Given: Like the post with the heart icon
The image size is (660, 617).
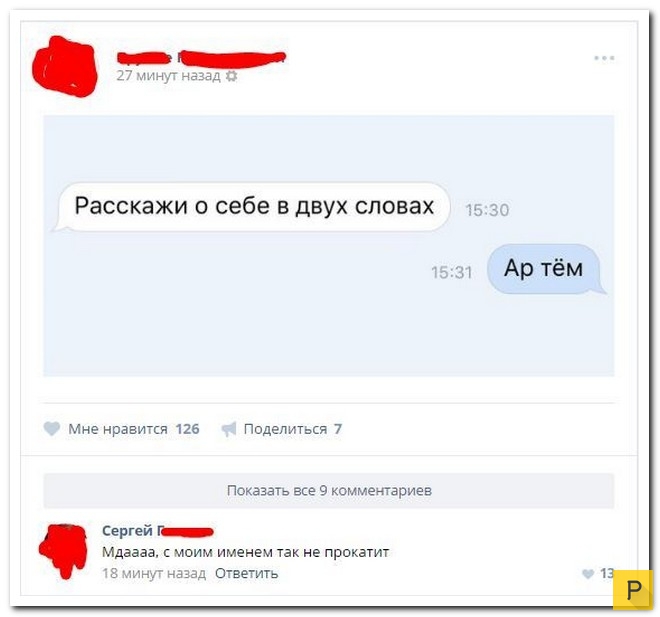Looking at the screenshot, I should 52,429.
